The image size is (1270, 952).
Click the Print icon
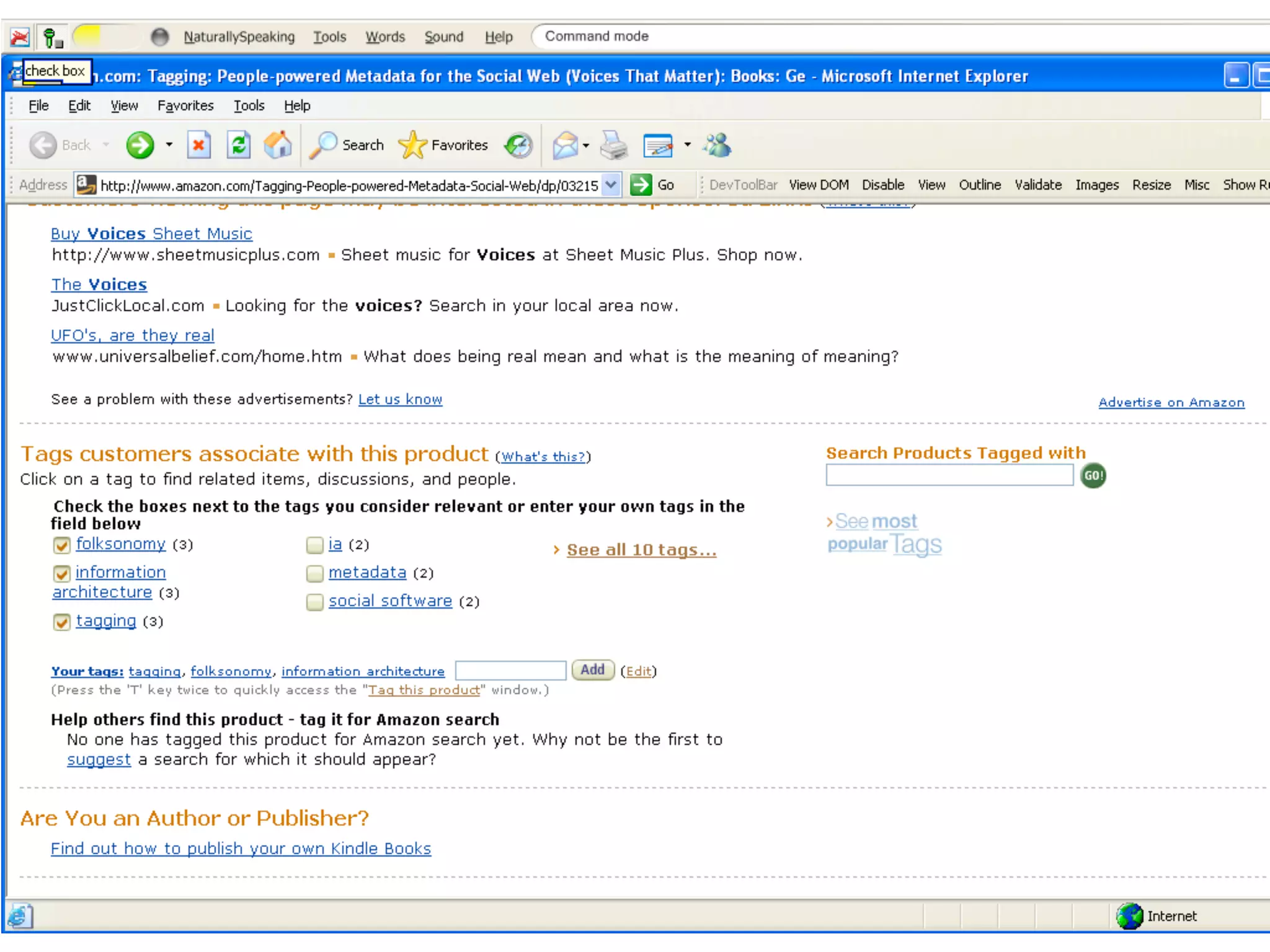click(614, 145)
